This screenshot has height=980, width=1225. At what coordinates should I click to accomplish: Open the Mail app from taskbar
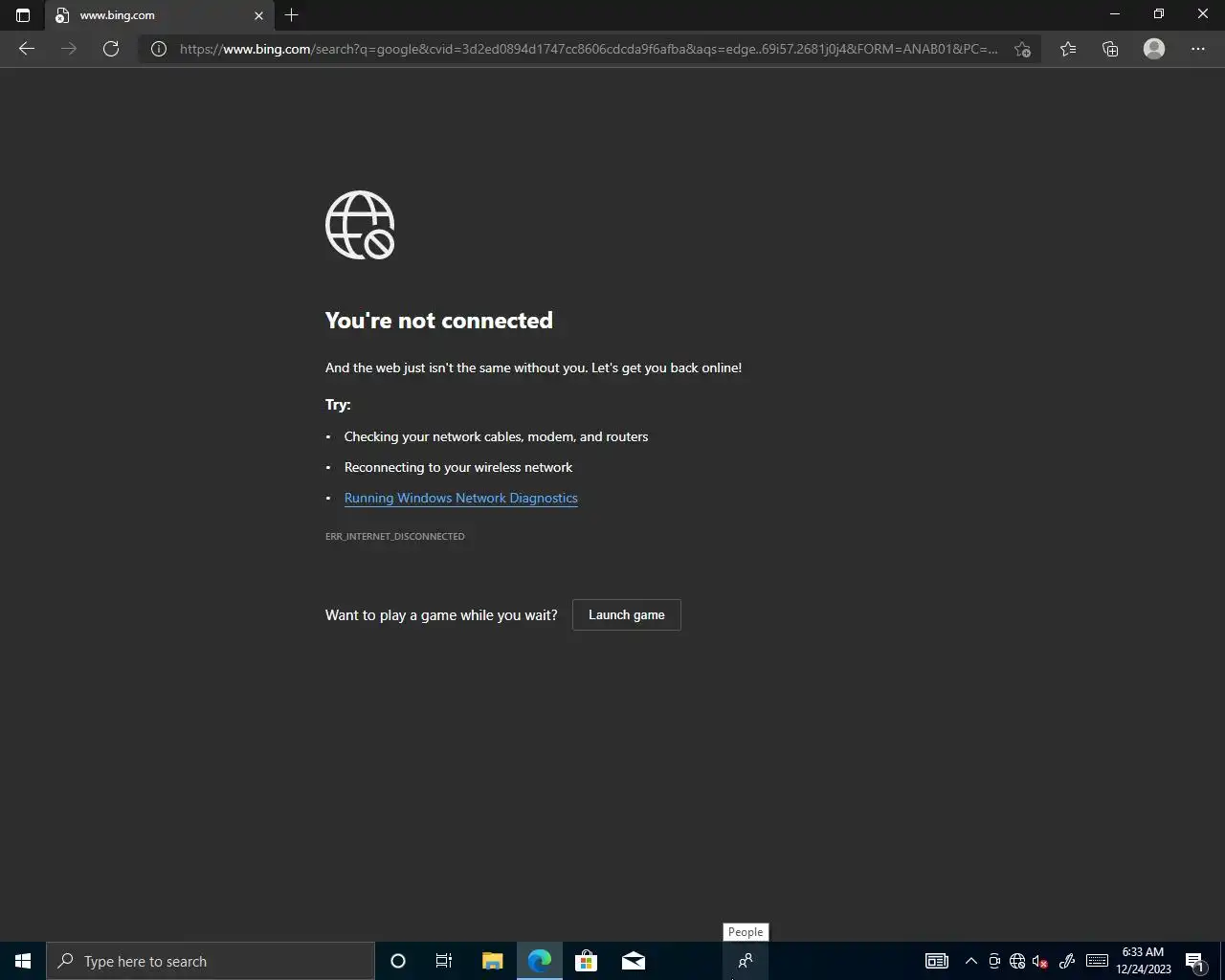pyautogui.click(x=634, y=961)
